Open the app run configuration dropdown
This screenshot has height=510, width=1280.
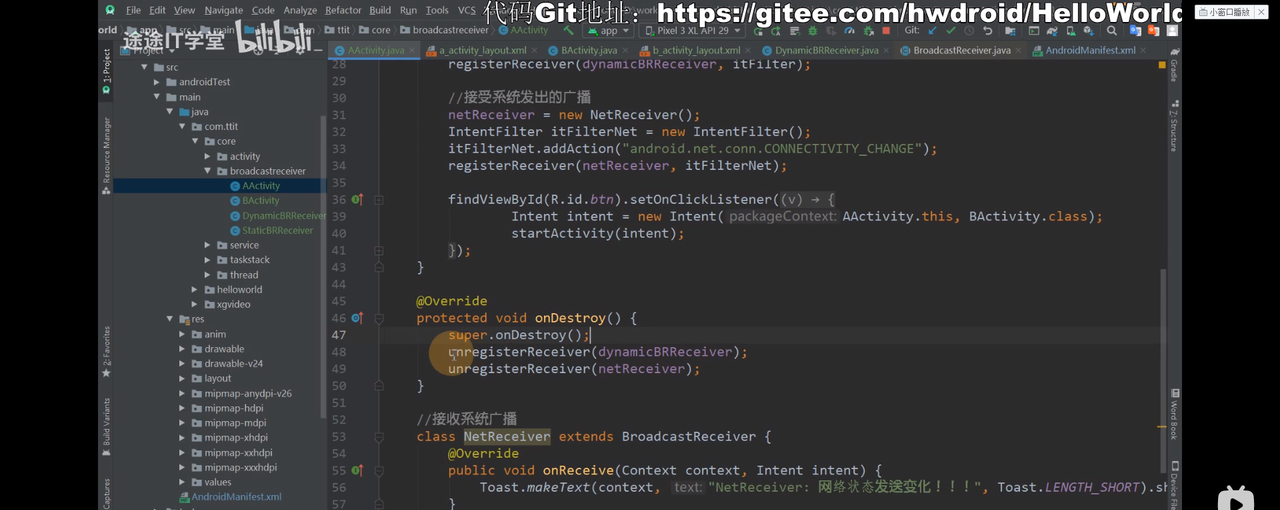[608, 31]
